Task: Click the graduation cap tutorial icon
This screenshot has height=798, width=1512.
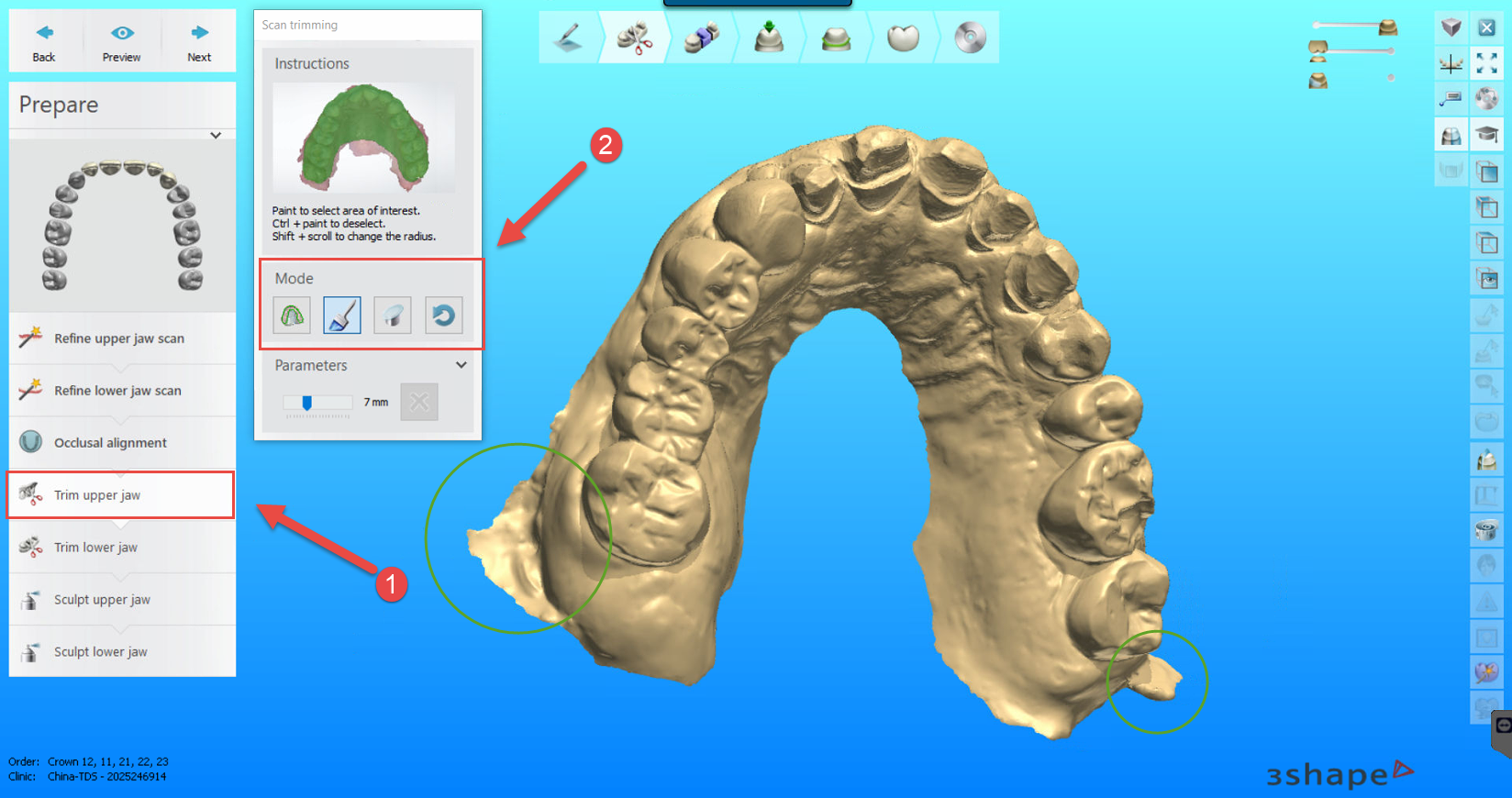Action: (1486, 136)
